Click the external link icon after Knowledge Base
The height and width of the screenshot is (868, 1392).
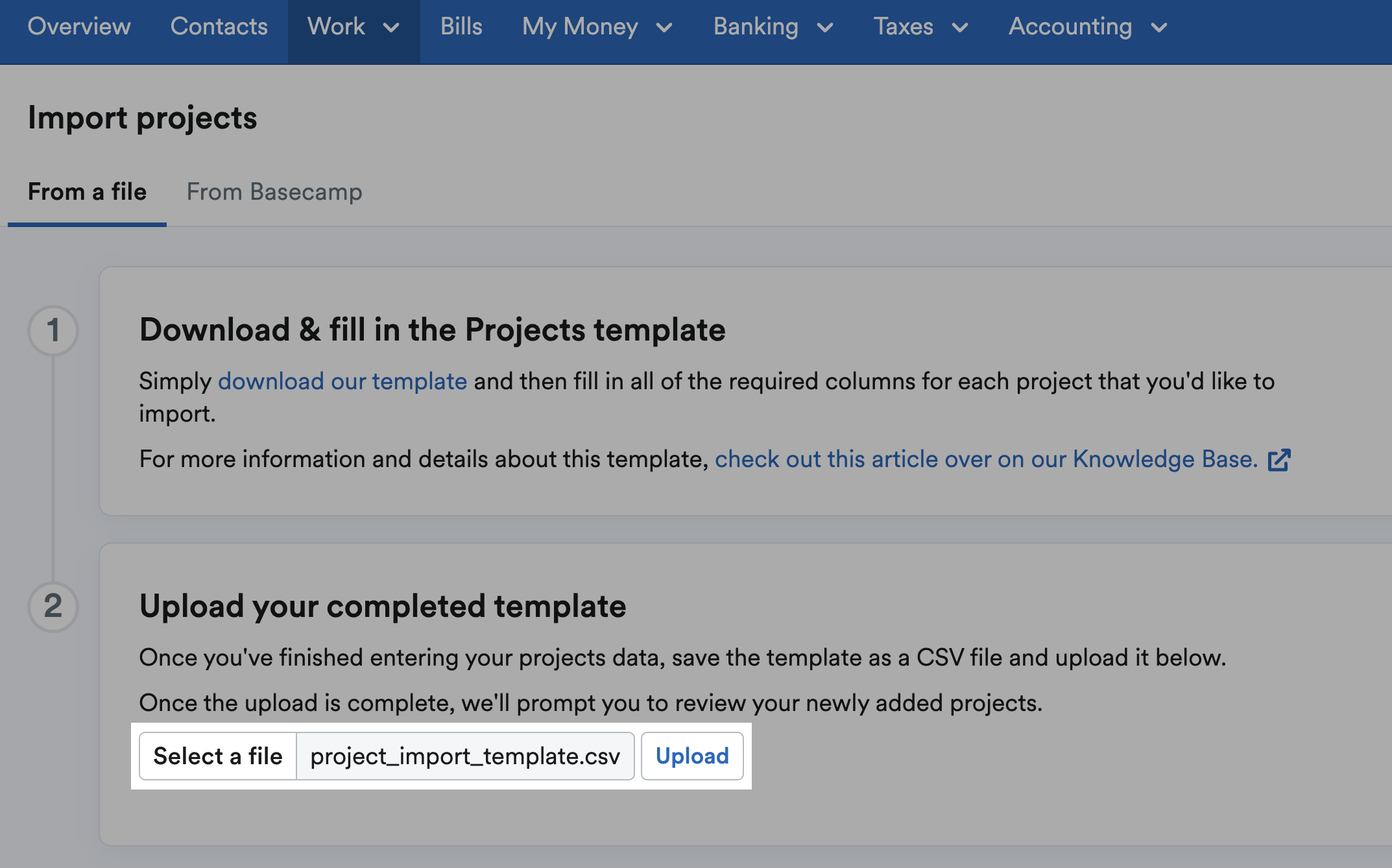point(1278,460)
